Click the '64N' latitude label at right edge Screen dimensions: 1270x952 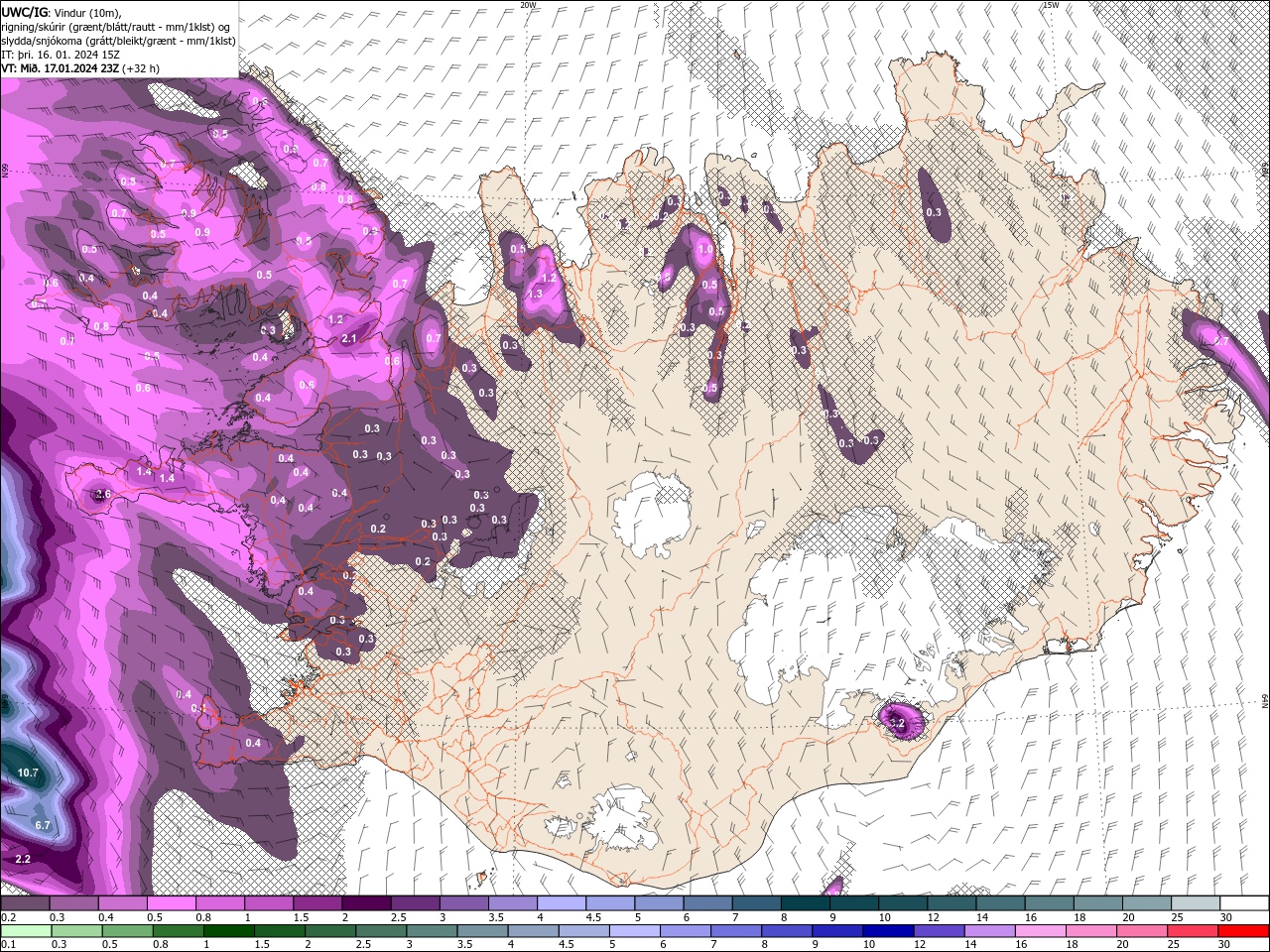point(1265,702)
